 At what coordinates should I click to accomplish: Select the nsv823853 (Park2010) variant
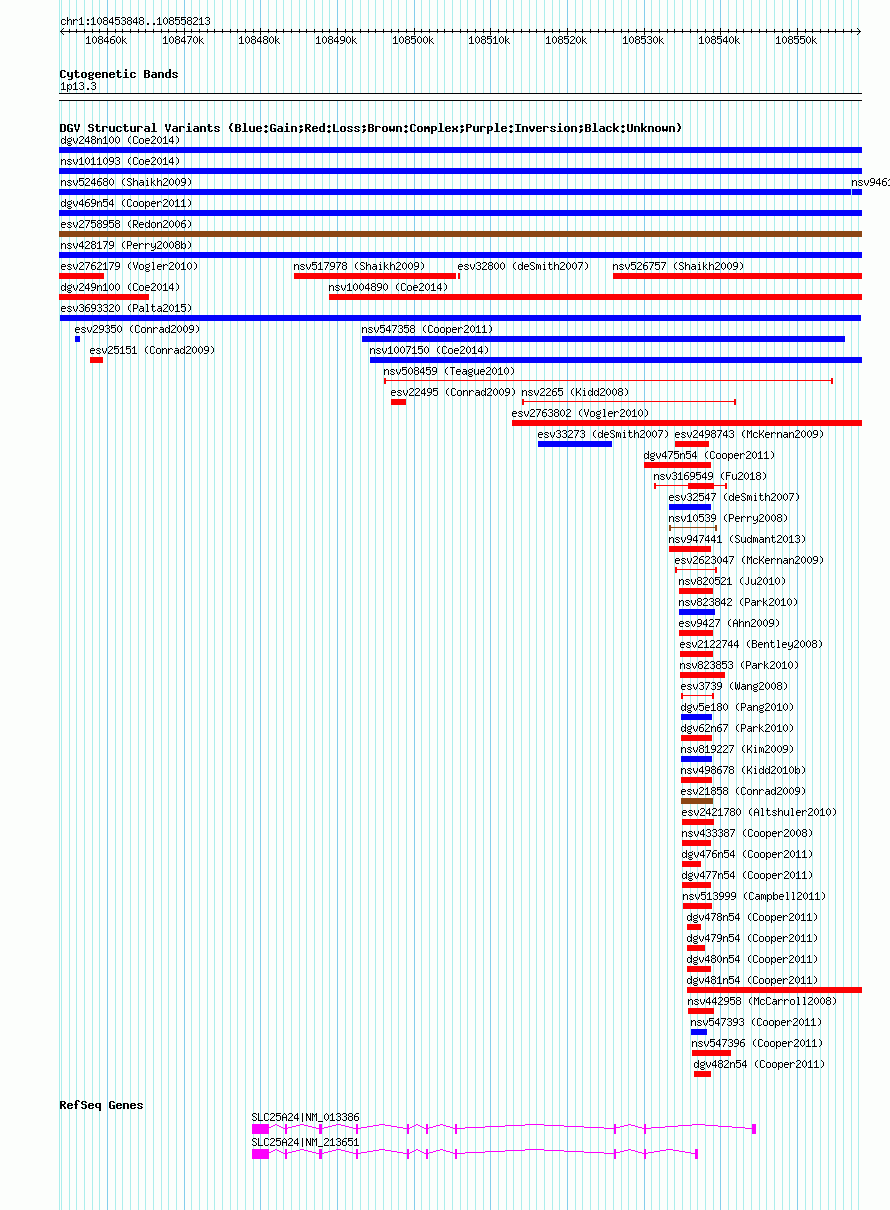click(702, 675)
